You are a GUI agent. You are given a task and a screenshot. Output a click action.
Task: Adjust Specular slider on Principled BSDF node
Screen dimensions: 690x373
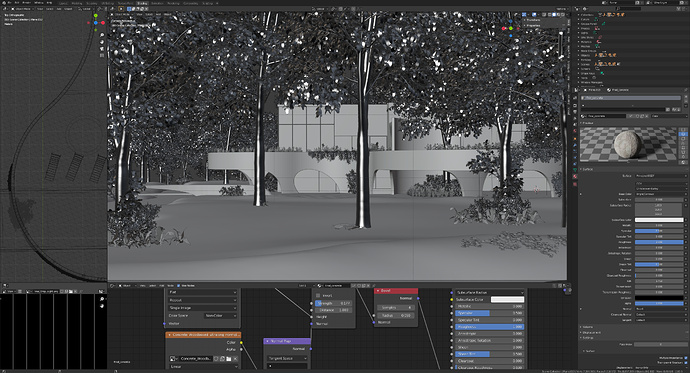(489, 313)
